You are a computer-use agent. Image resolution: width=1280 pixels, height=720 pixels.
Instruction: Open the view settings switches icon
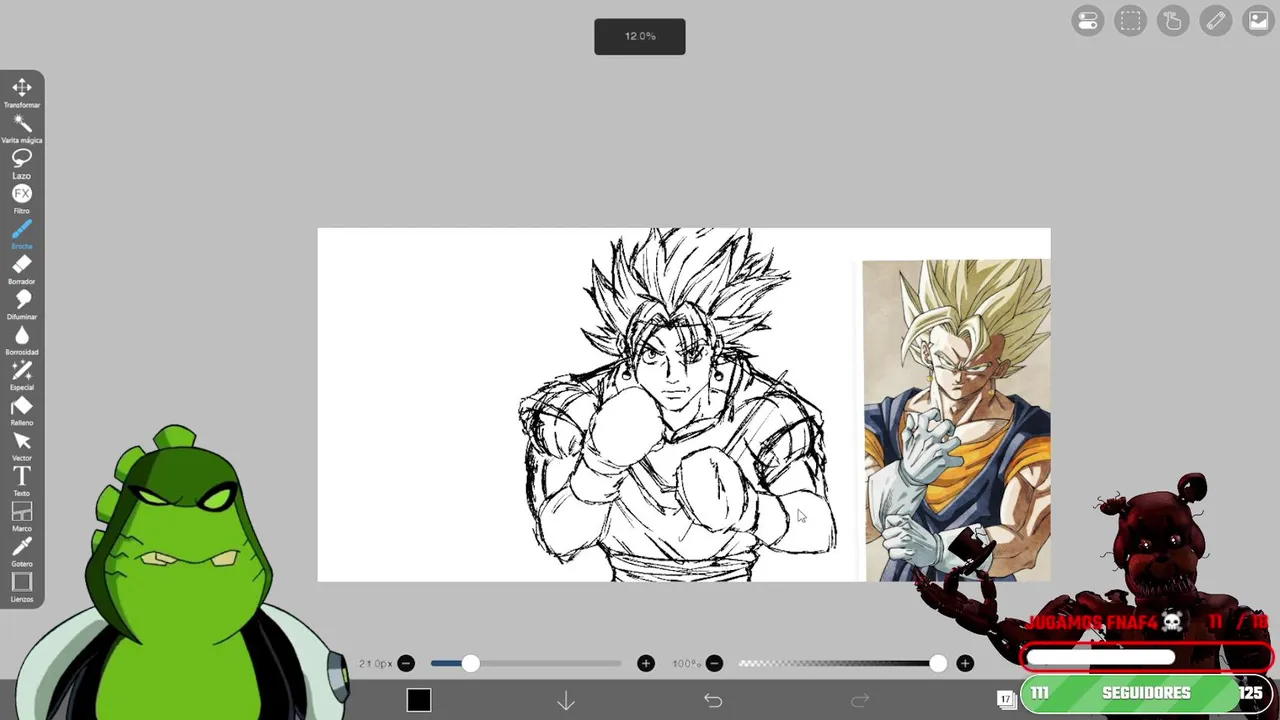point(1088,21)
